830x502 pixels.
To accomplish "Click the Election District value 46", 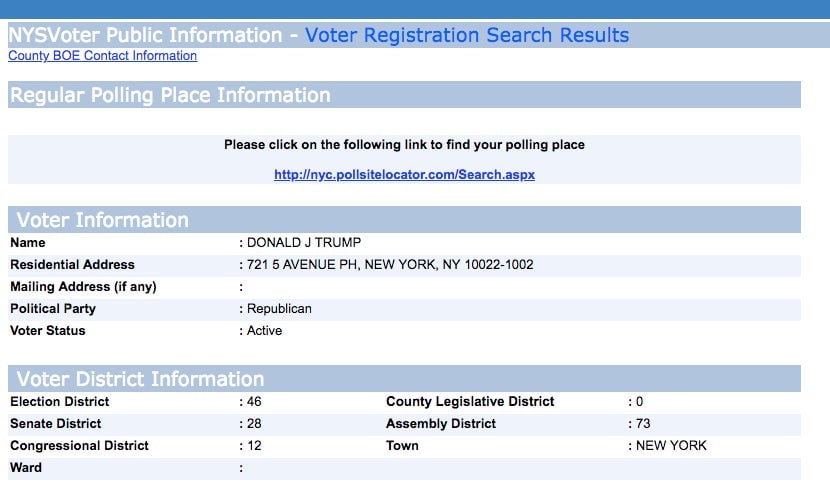I will pos(254,402).
